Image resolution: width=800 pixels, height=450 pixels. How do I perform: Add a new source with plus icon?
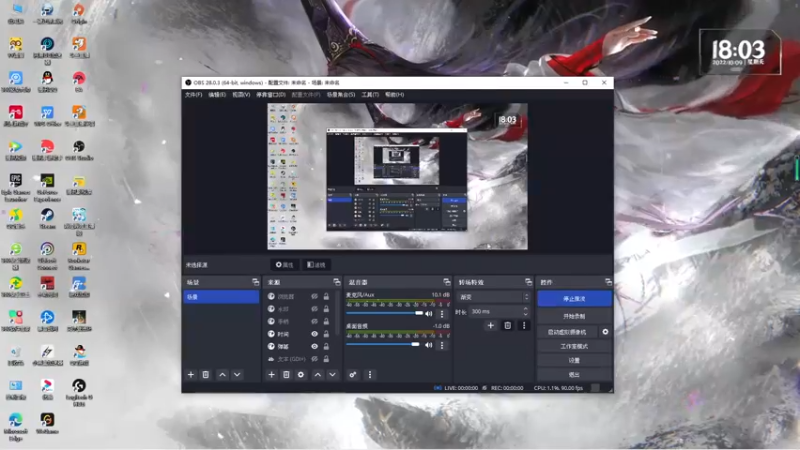[x=271, y=374]
